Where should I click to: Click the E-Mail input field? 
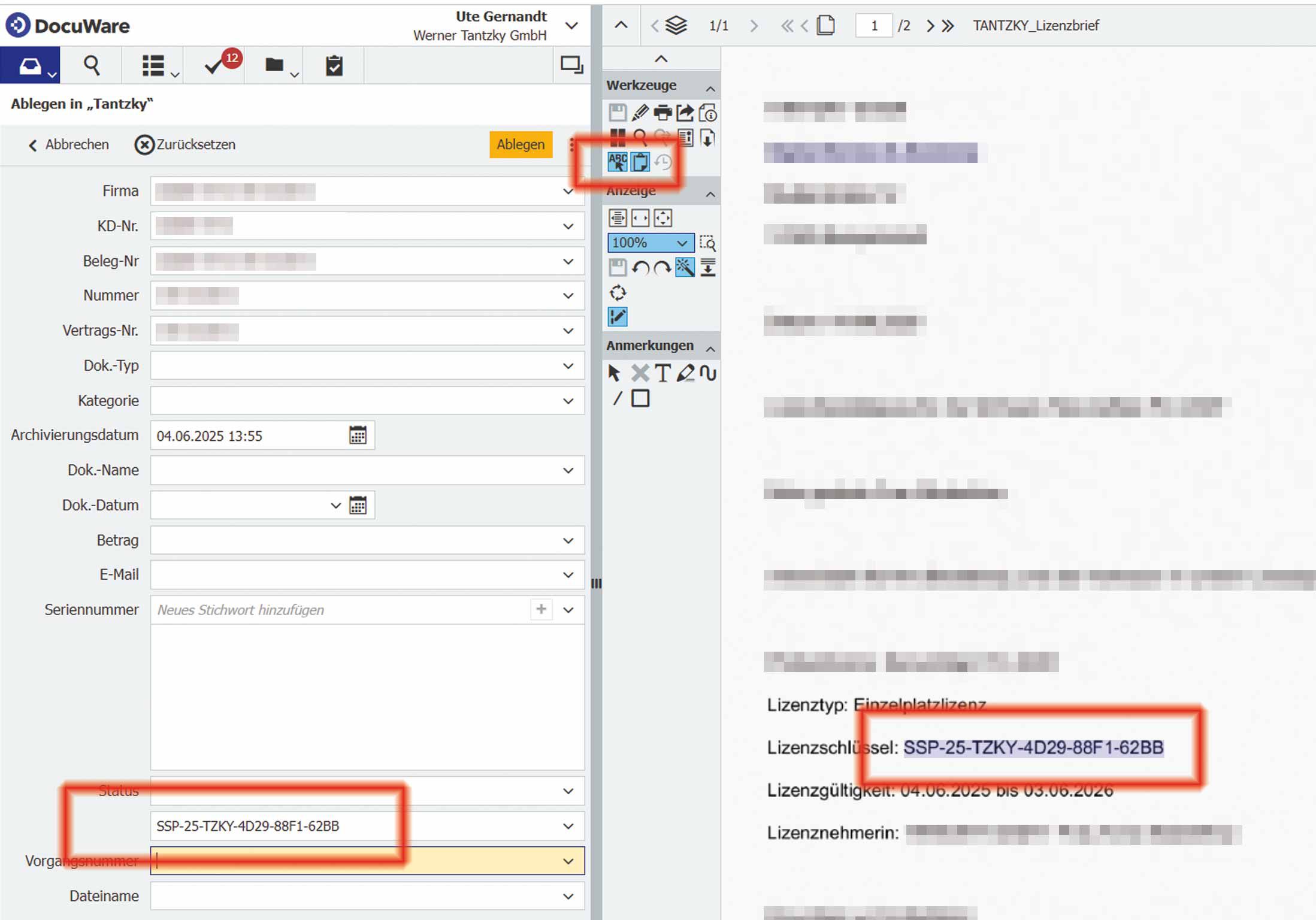click(367, 575)
